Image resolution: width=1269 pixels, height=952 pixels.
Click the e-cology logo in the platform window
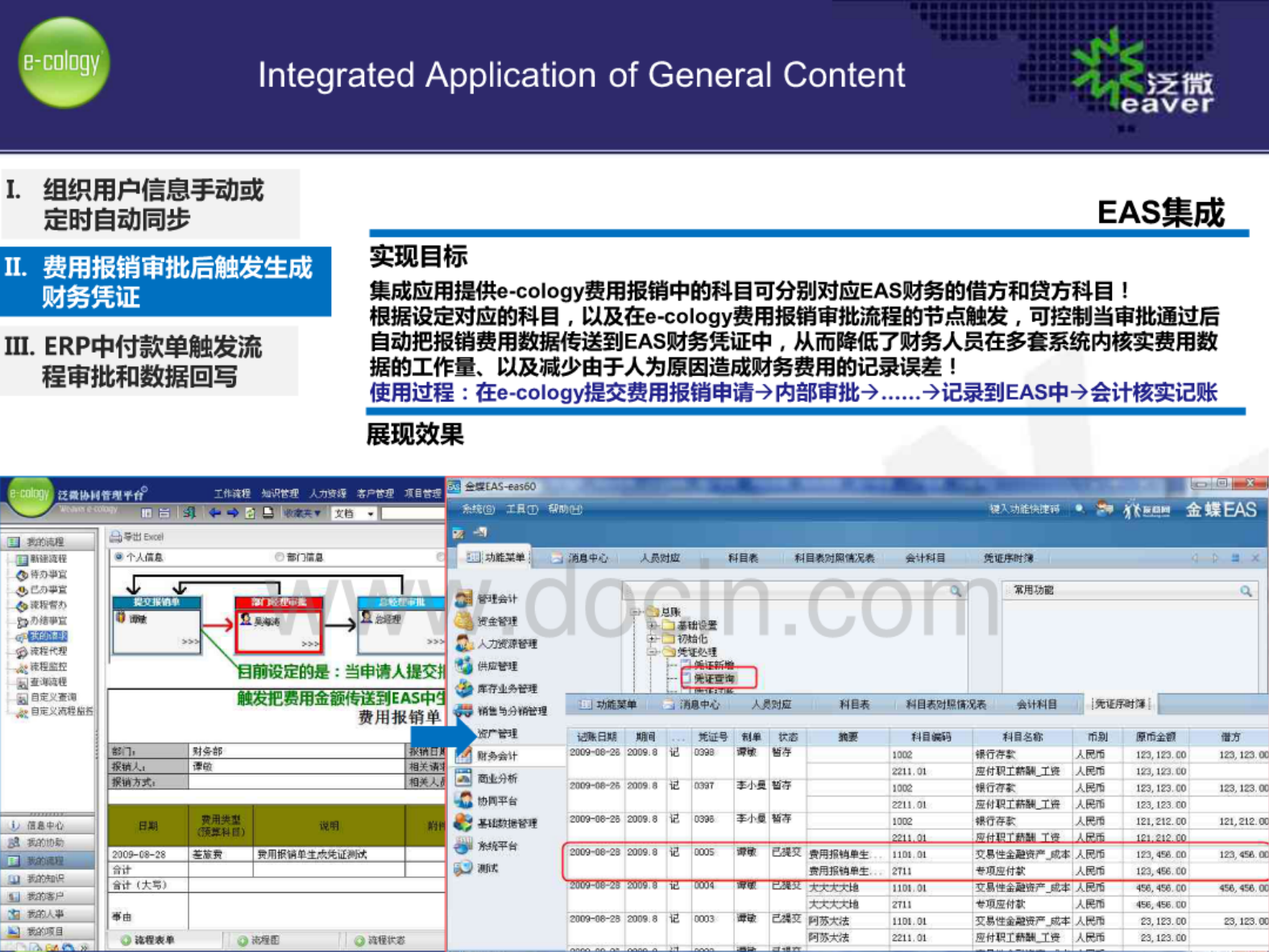point(30,494)
